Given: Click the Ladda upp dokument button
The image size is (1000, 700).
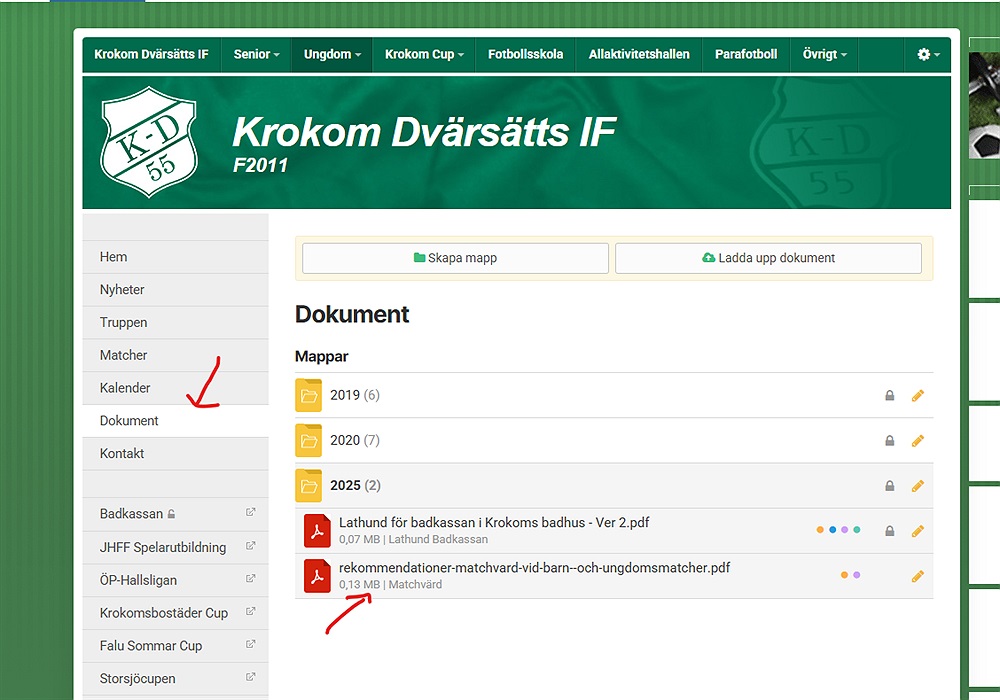Looking at the screenshot, I should 768,258.
